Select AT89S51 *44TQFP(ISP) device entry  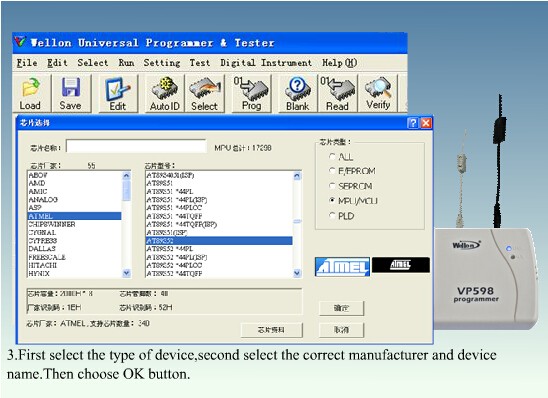(x=219, y=224)
